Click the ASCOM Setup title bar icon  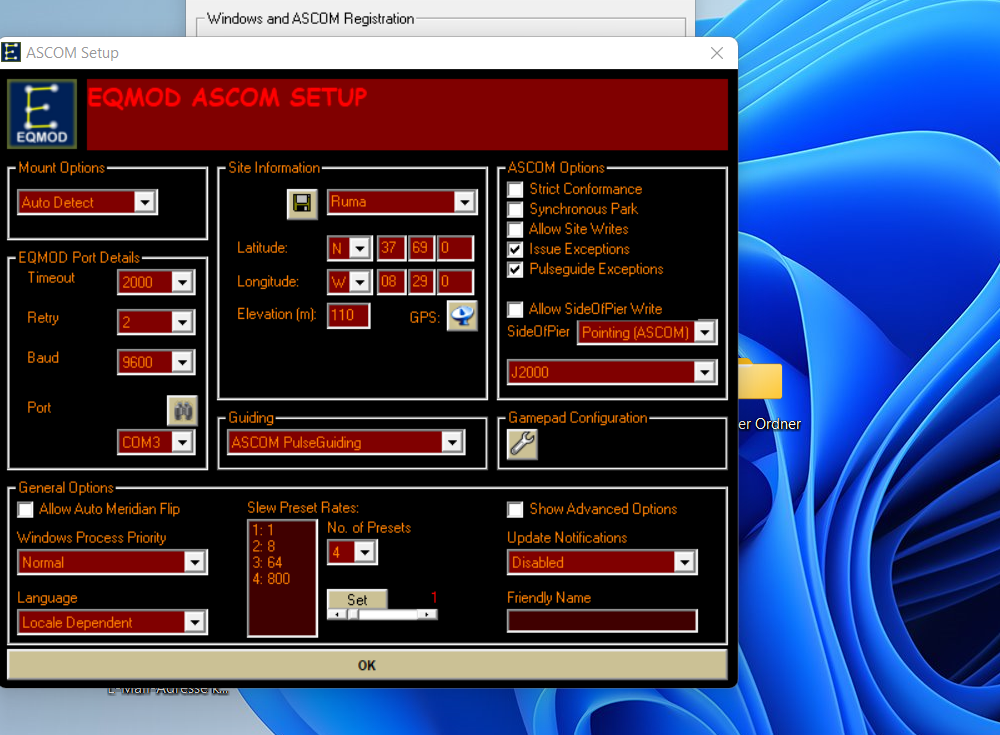(x=11, y=52)
